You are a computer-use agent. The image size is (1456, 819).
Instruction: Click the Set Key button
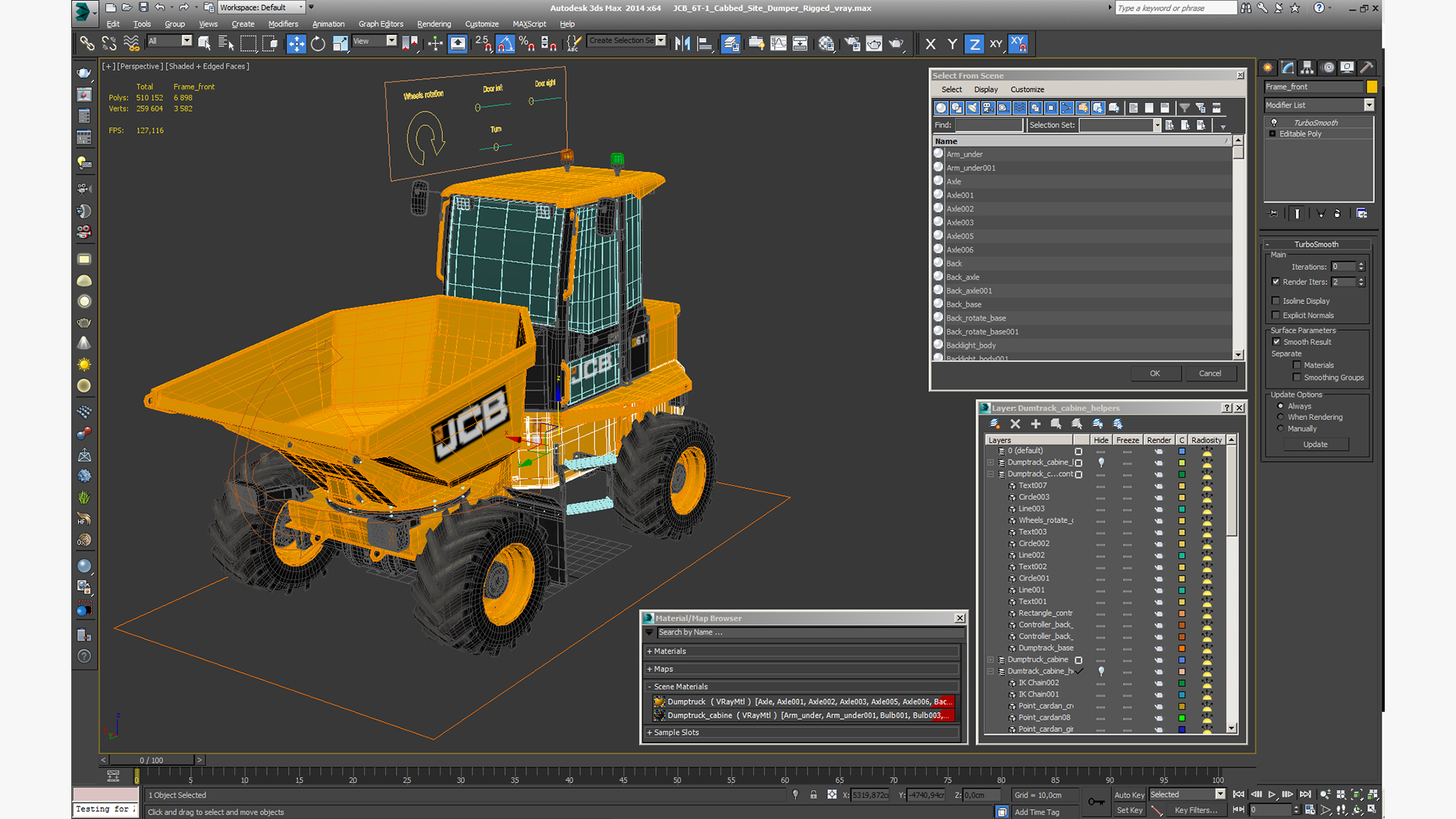click(x=1129, y=810)
